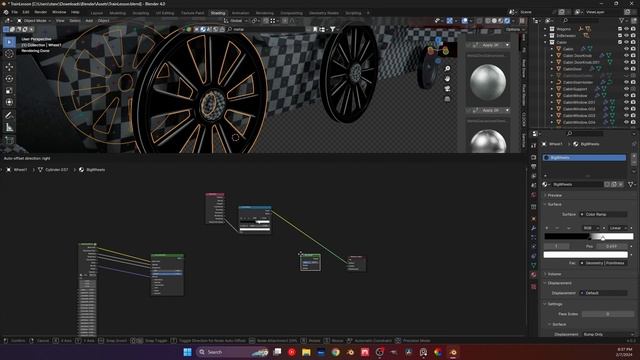Open the Edit menu

tap(26, 12)
